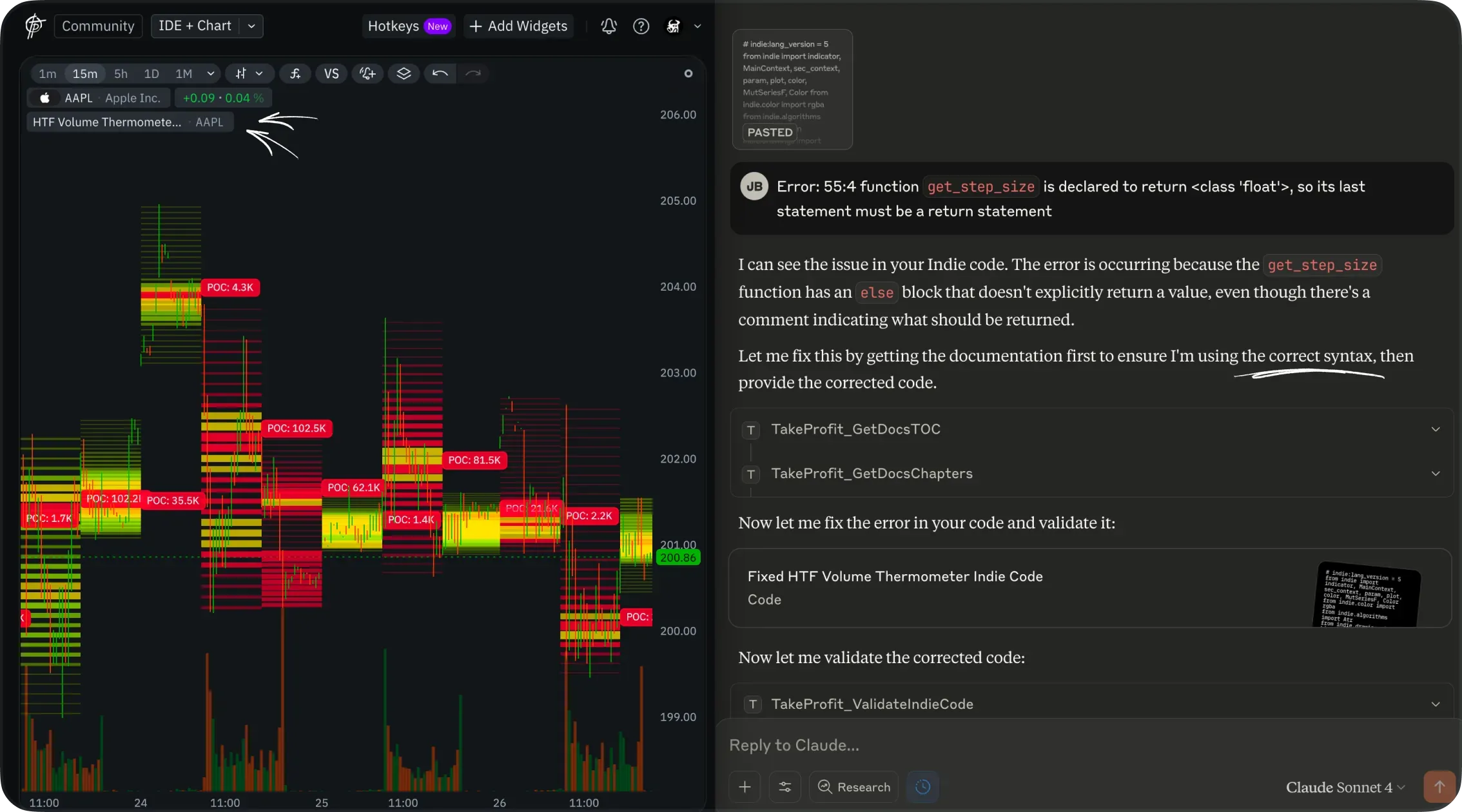Toggle the extended thinking clock icon

[x=922, y=787]
